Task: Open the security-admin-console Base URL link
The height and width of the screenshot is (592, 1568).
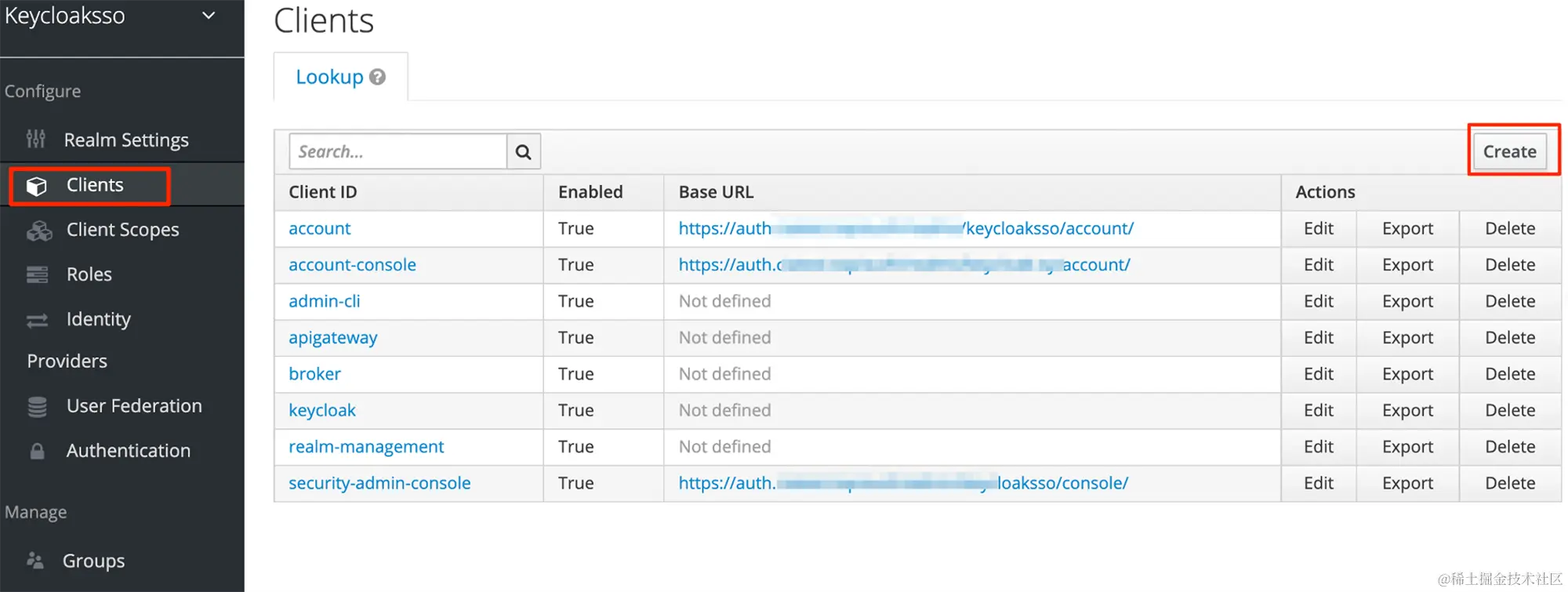Action: pyautogui.click(x=903, y=483)
